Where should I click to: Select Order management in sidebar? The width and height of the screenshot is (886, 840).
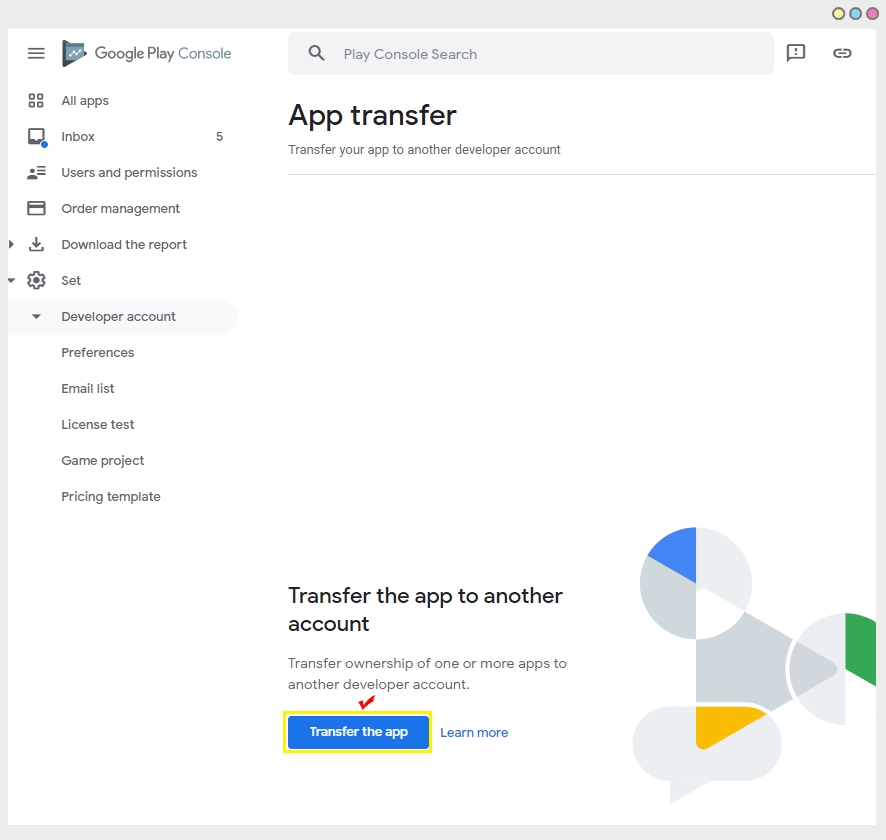point(120,208)
